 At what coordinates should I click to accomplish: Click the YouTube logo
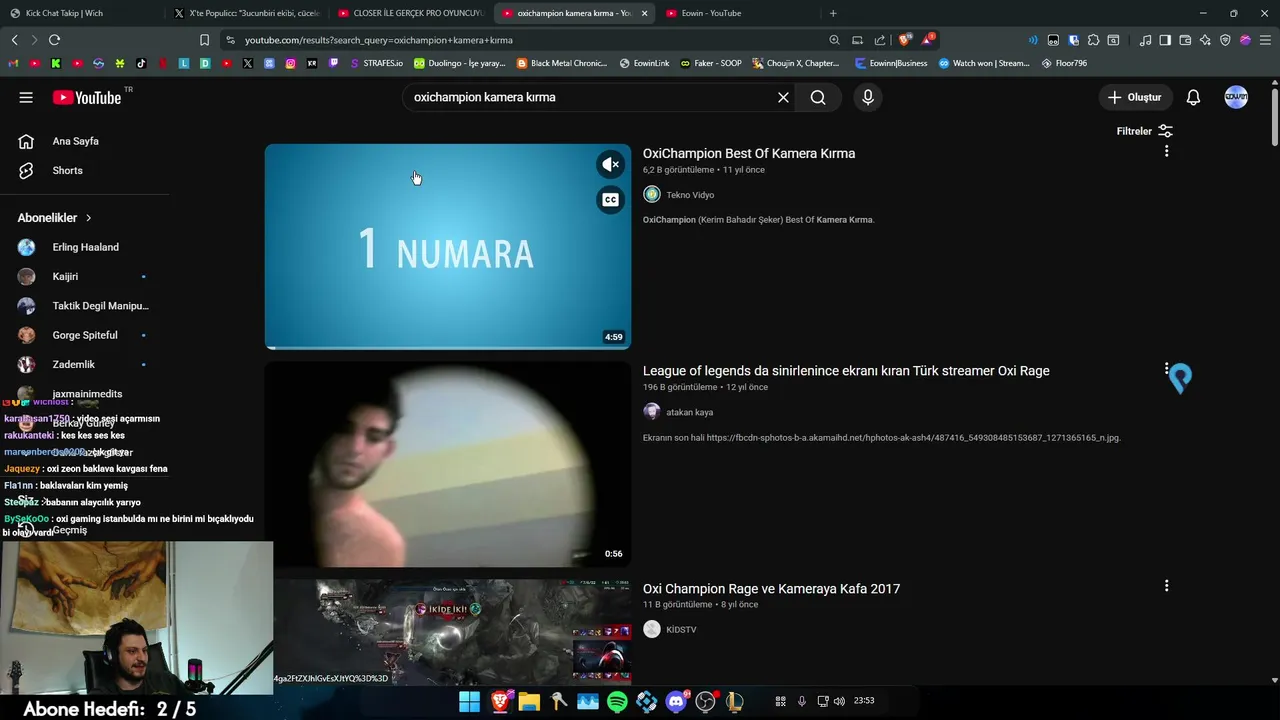click(87, 97)
